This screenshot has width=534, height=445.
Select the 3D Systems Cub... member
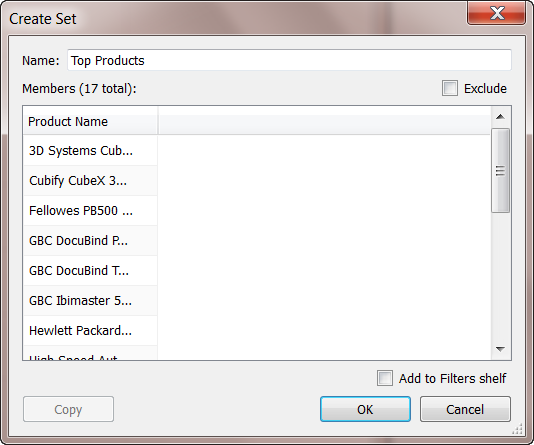90,150
